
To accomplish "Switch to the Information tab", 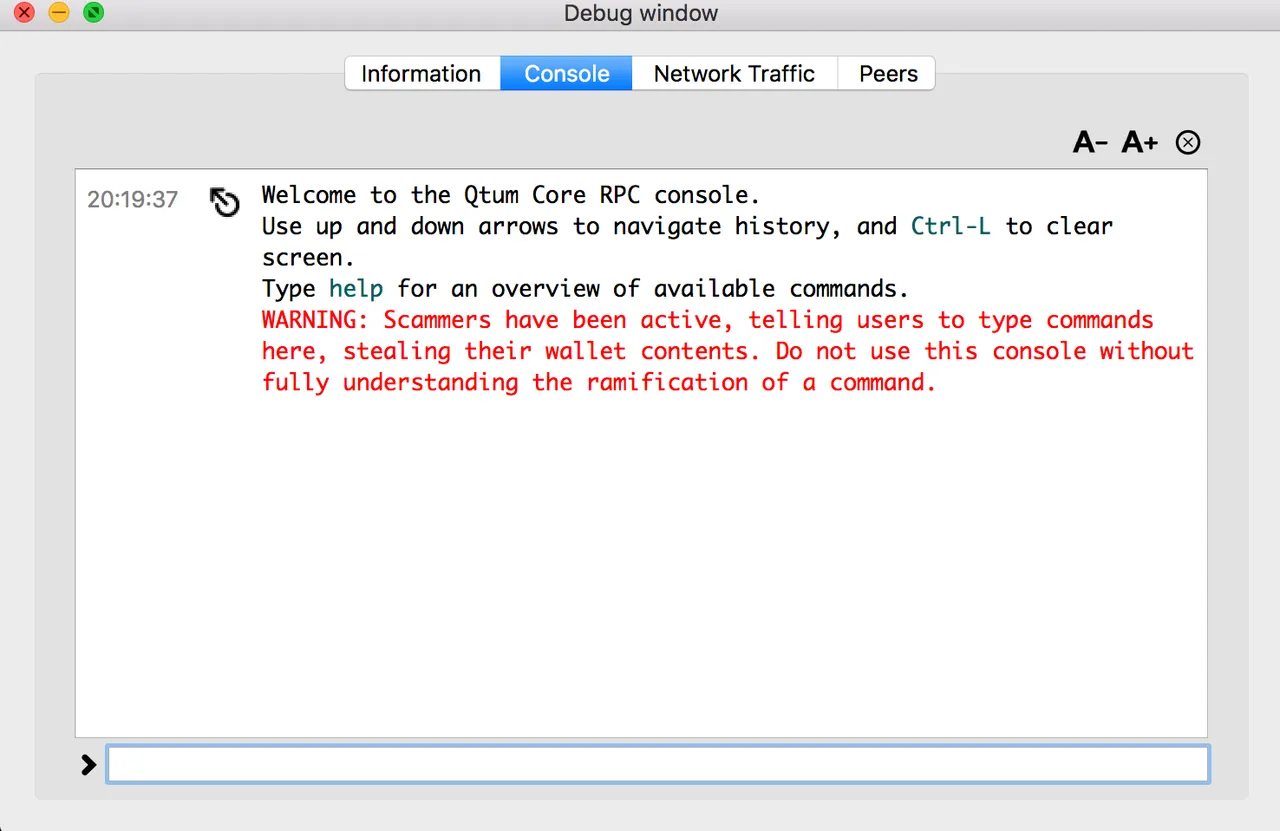I will coord(422,74).
